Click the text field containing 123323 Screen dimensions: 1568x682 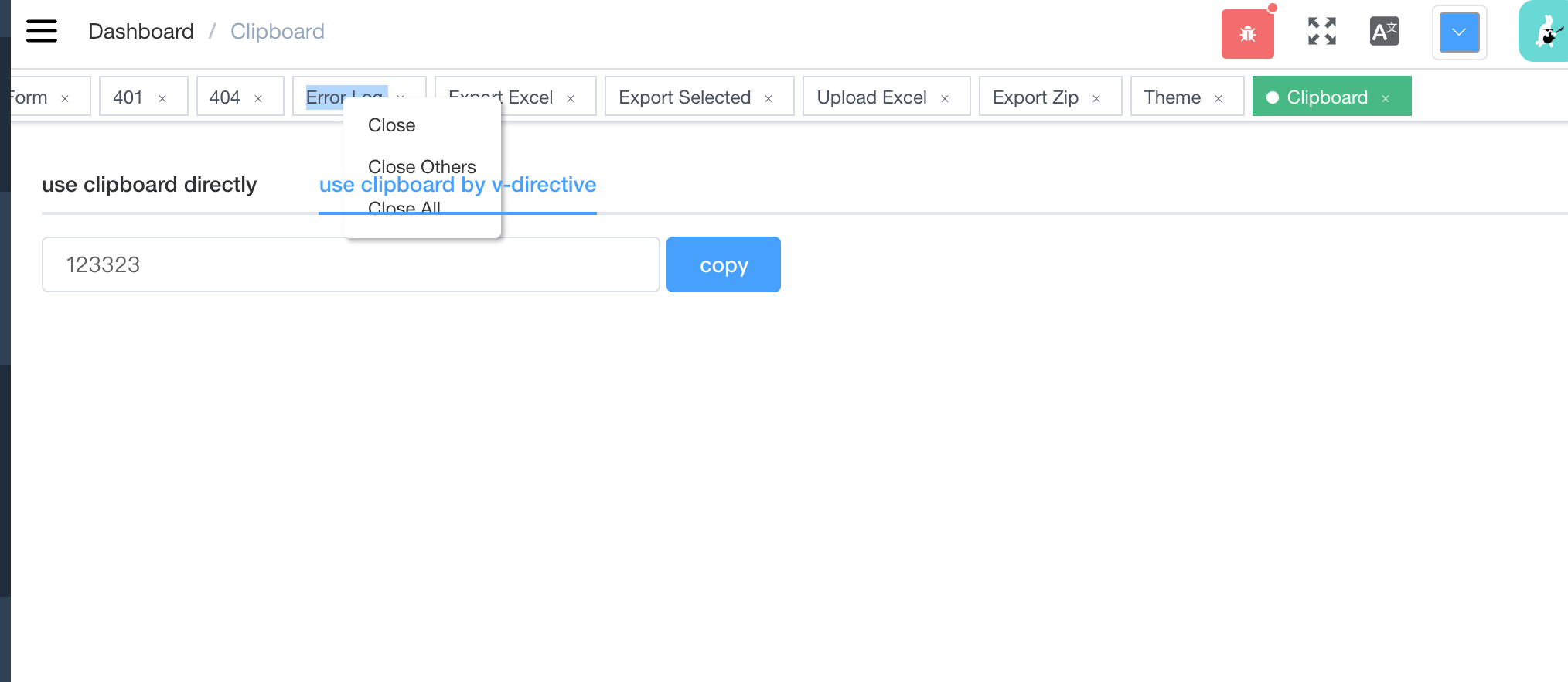(350, 264)
